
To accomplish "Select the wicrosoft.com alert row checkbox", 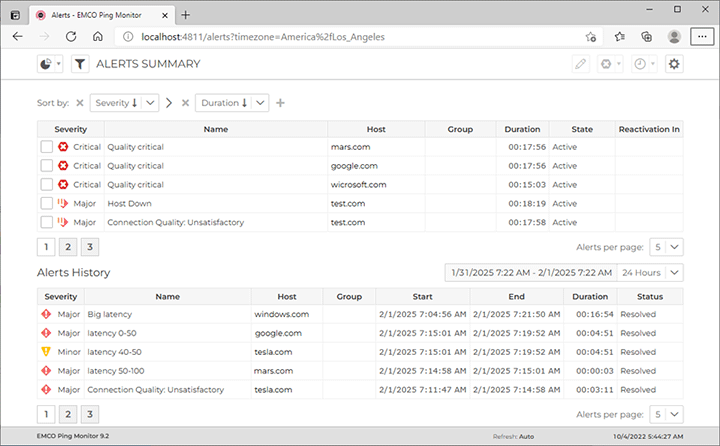I will tap(47, 184).
